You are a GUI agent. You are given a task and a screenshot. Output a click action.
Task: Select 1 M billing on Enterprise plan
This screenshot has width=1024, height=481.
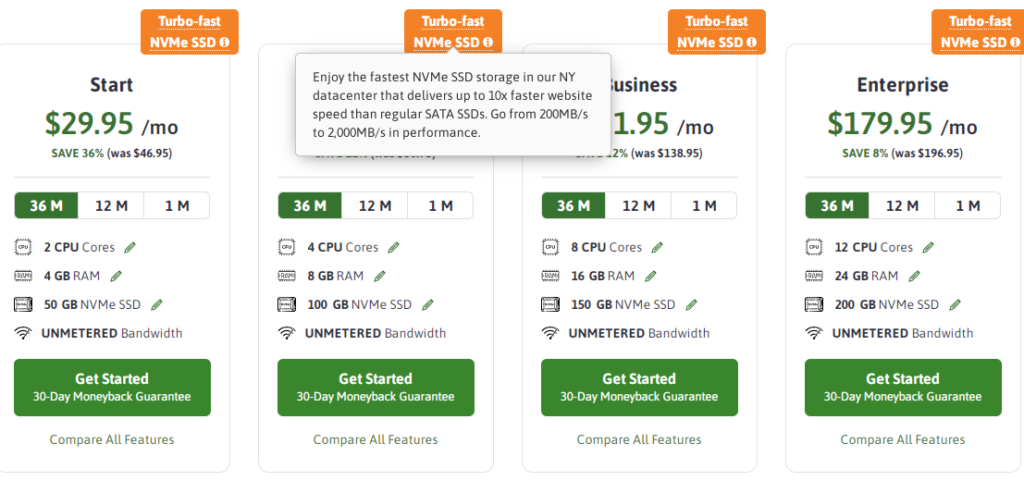tap(968, 206)
